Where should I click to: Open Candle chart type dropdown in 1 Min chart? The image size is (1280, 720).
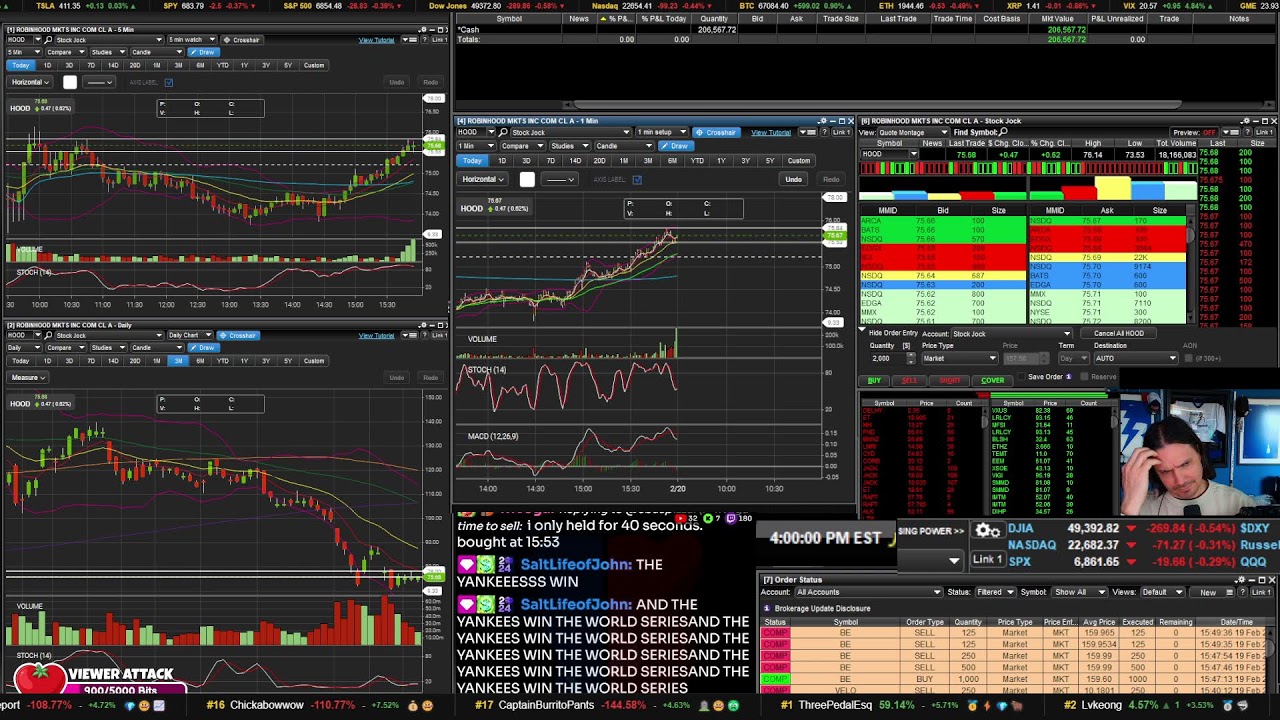point(624,146)
